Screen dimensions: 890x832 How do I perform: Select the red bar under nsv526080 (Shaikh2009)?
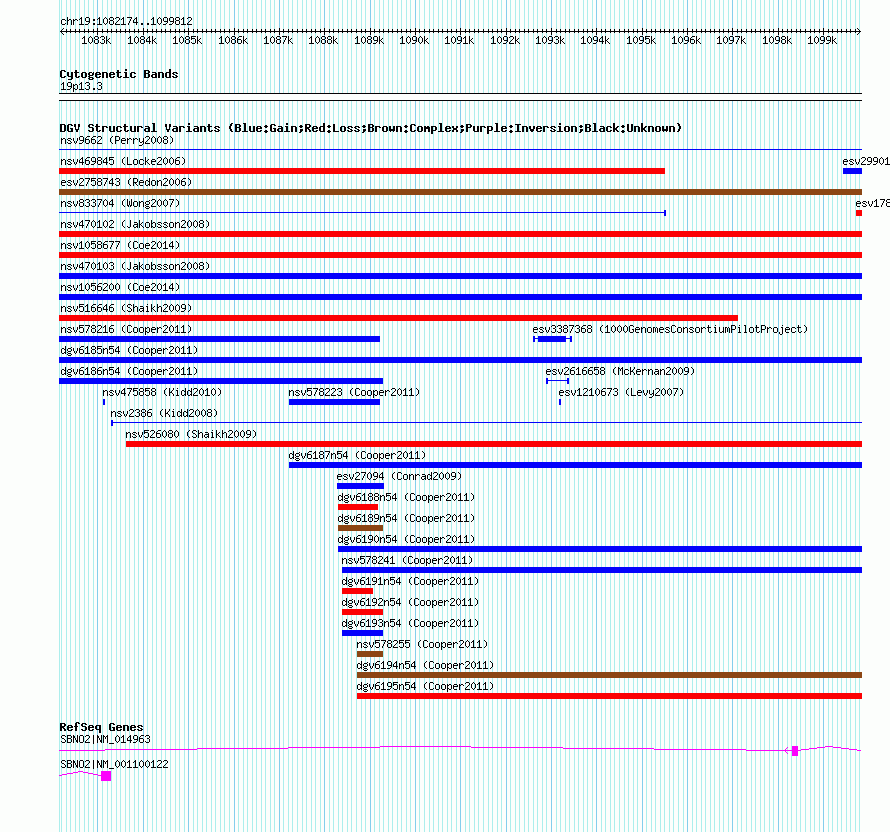(494, 444)
